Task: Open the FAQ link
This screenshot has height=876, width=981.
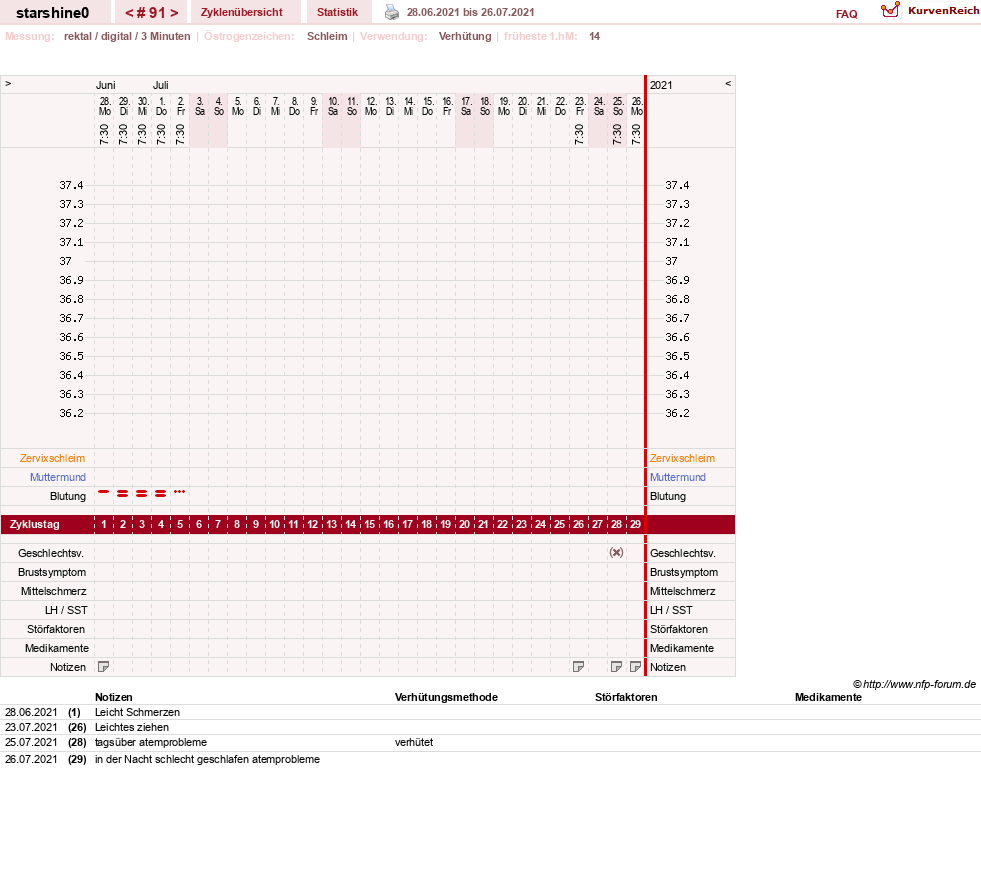Action: click(x=846, y=14)
